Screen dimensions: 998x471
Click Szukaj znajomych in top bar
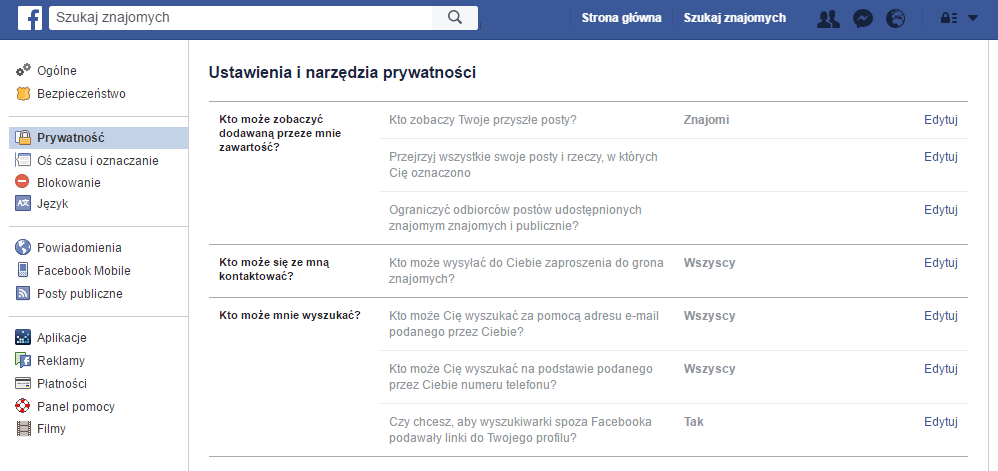coord(734,18)
